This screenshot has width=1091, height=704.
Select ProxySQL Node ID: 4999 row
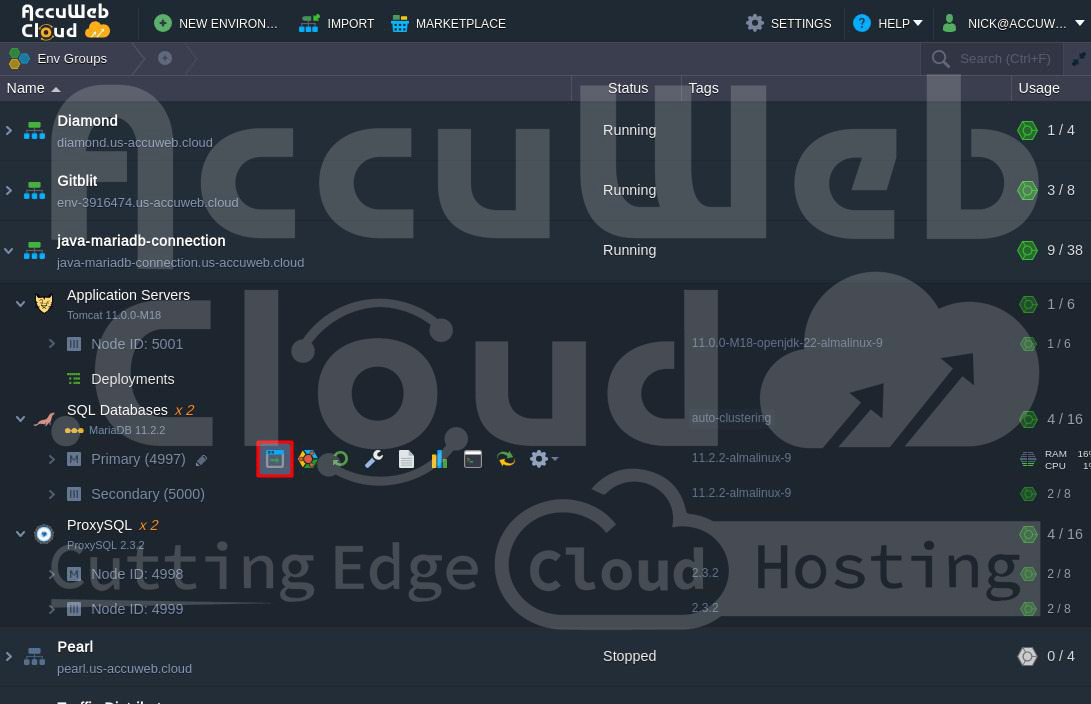pos(546,609)
